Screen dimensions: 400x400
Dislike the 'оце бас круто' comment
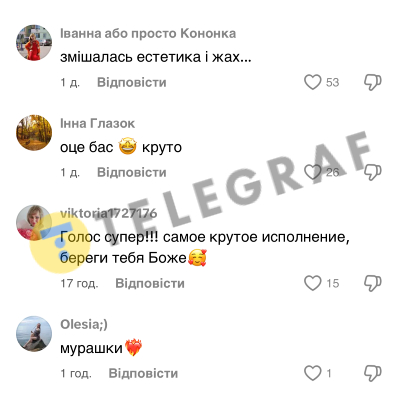pyautogui.click(x=372, y=172)
